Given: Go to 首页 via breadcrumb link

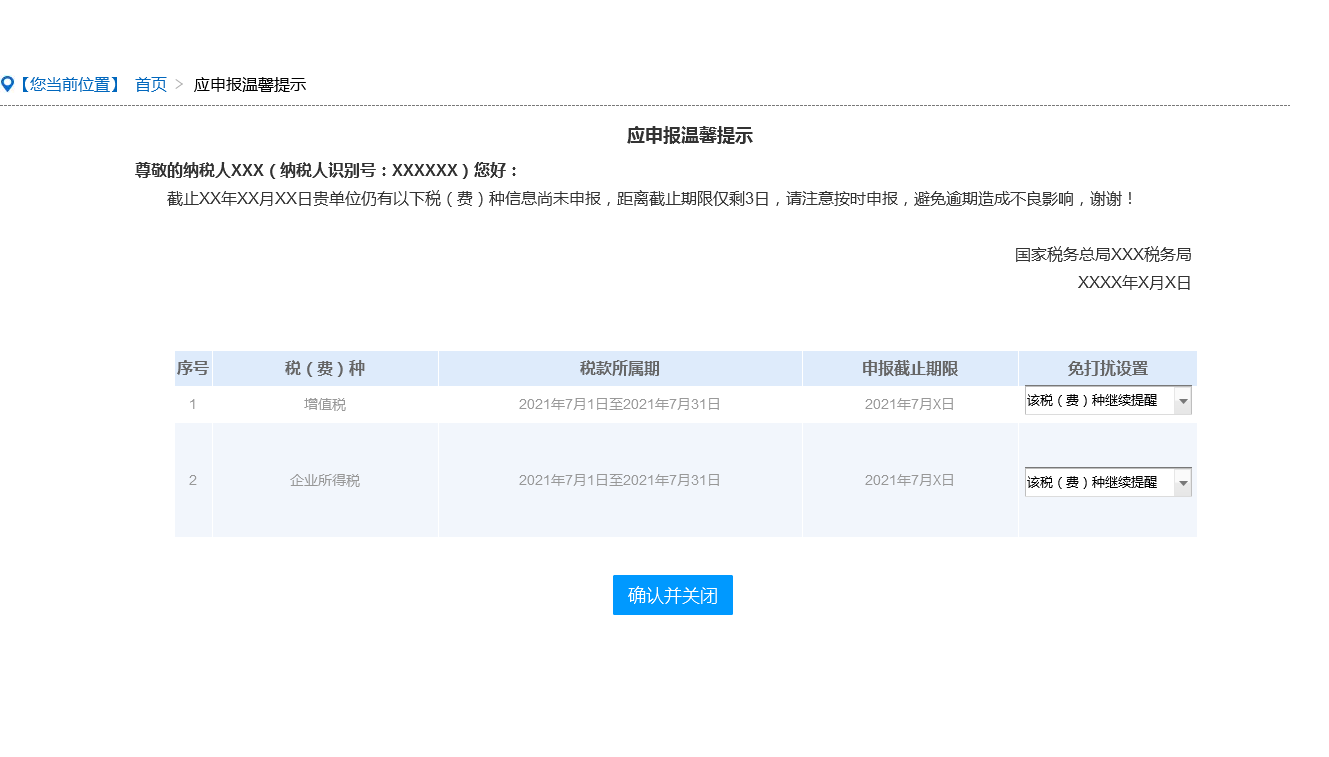Looking at the screenshot, I should [151, 85].
